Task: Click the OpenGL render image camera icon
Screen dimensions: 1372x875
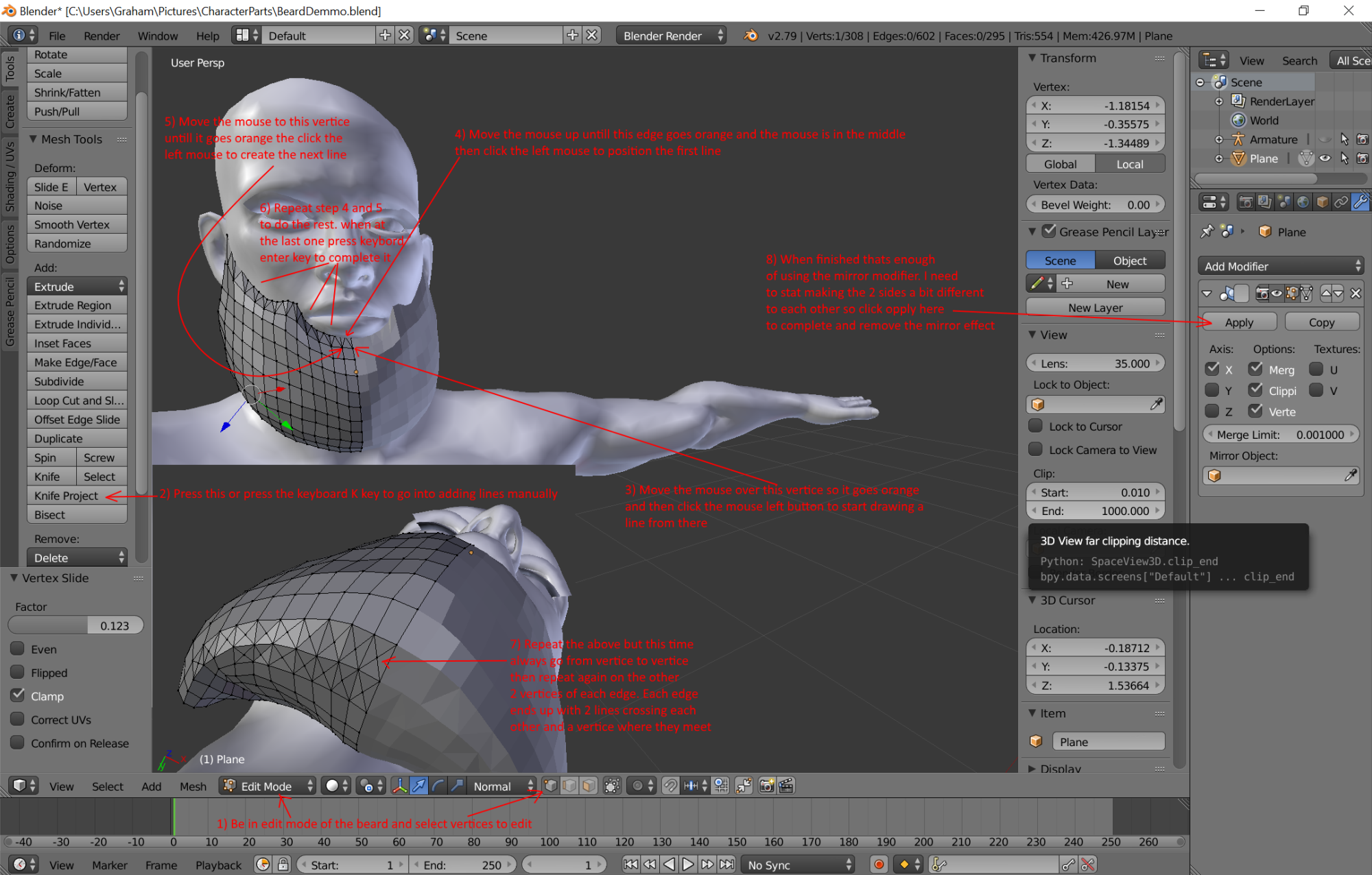Action: (x=767, y=786)
